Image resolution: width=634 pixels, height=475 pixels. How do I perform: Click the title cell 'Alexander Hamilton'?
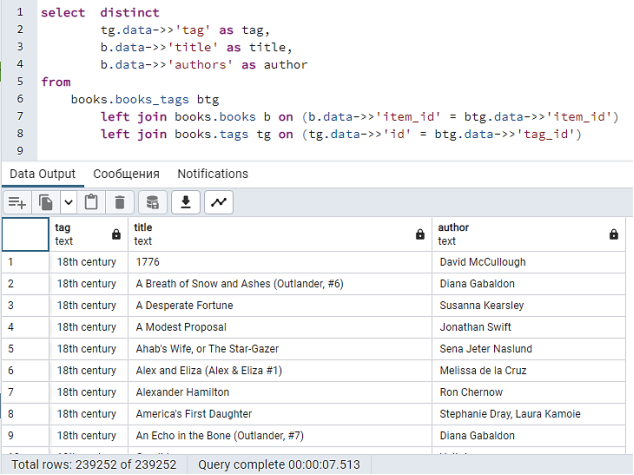click(x=280, y=393)
